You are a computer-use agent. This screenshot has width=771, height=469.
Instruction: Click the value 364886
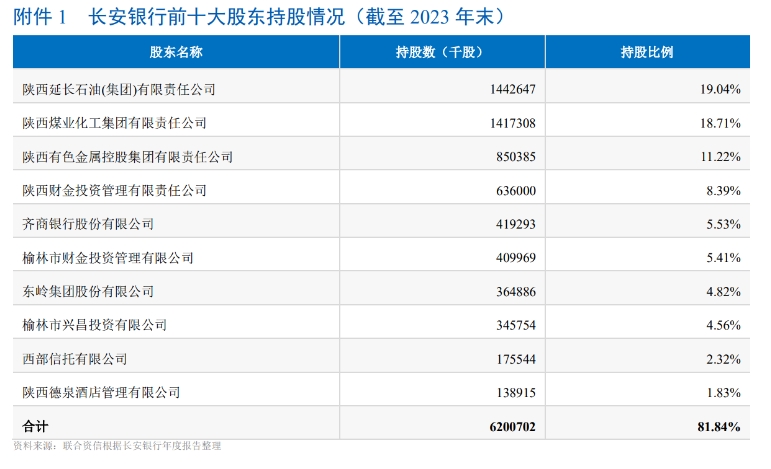[516, 292]
